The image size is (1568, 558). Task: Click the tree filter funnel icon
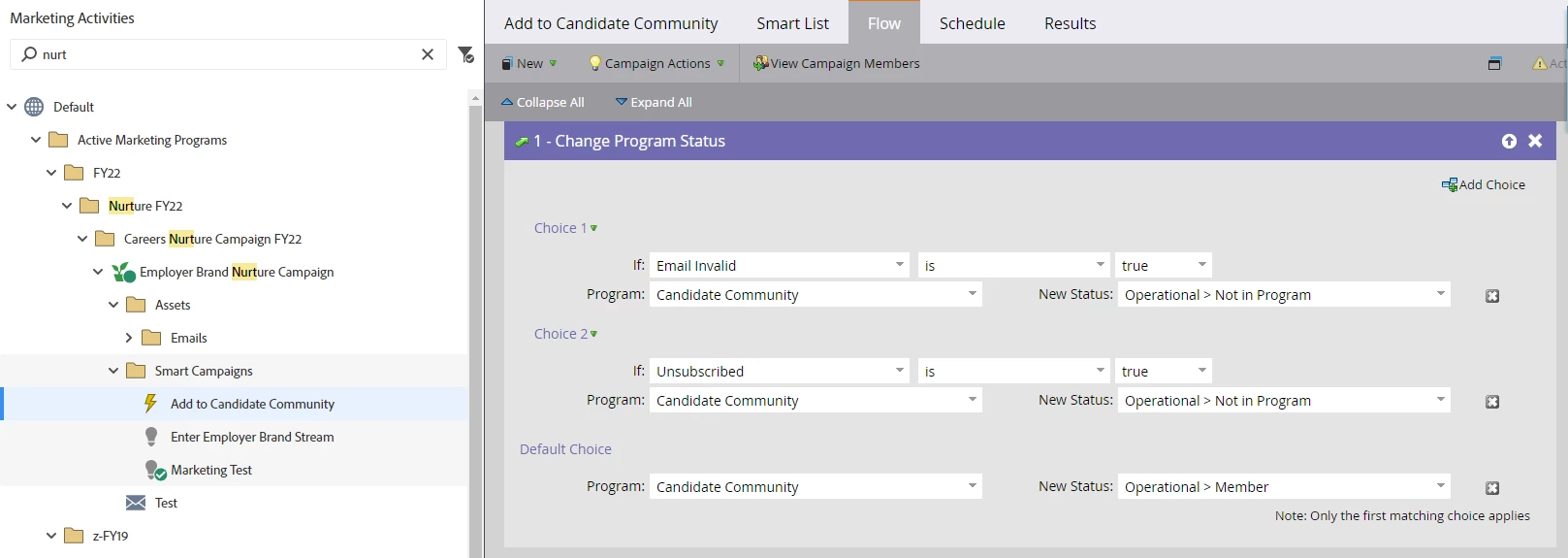pyautogui.click(x=465, y=54)
